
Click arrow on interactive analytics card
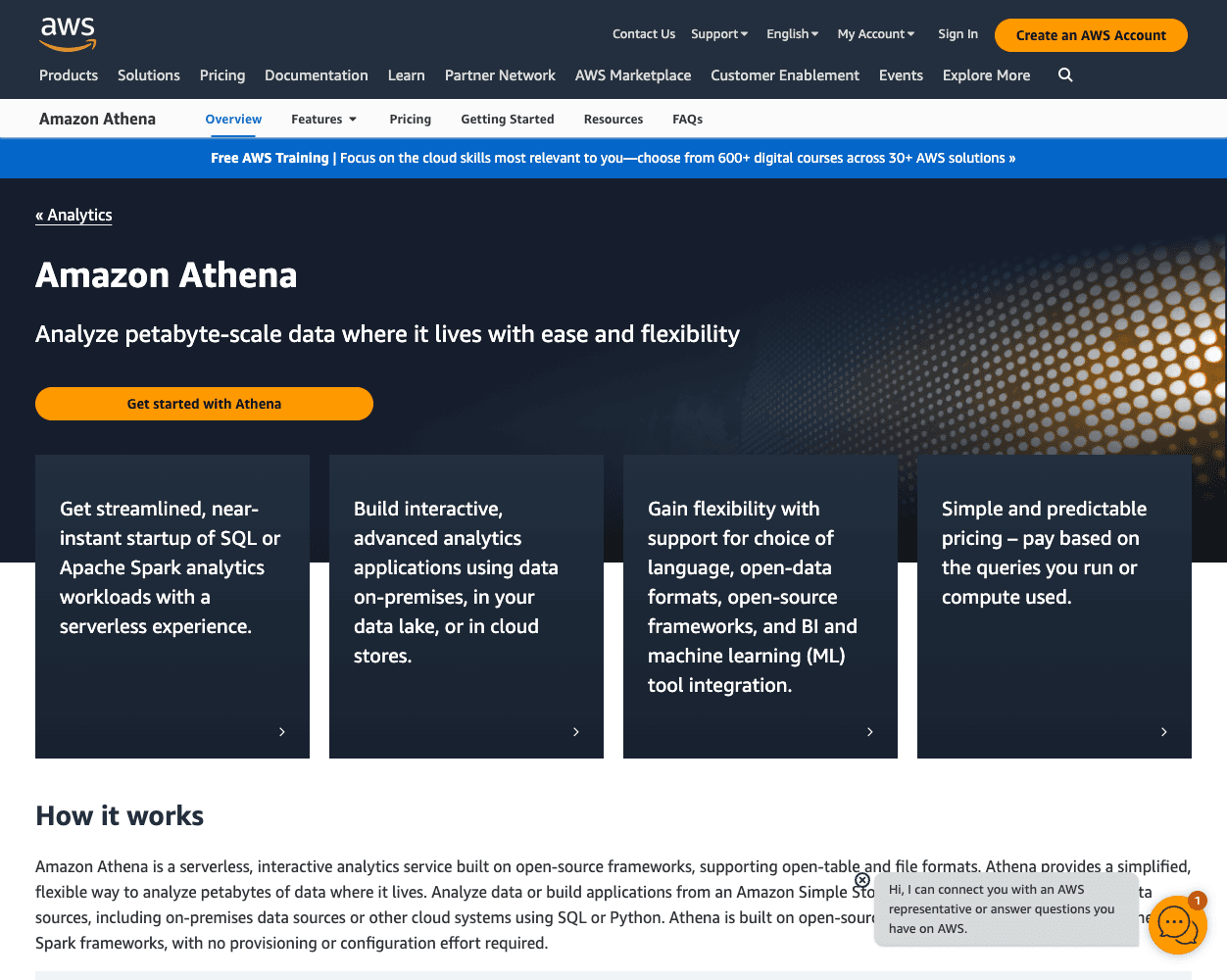click(576, 732)
